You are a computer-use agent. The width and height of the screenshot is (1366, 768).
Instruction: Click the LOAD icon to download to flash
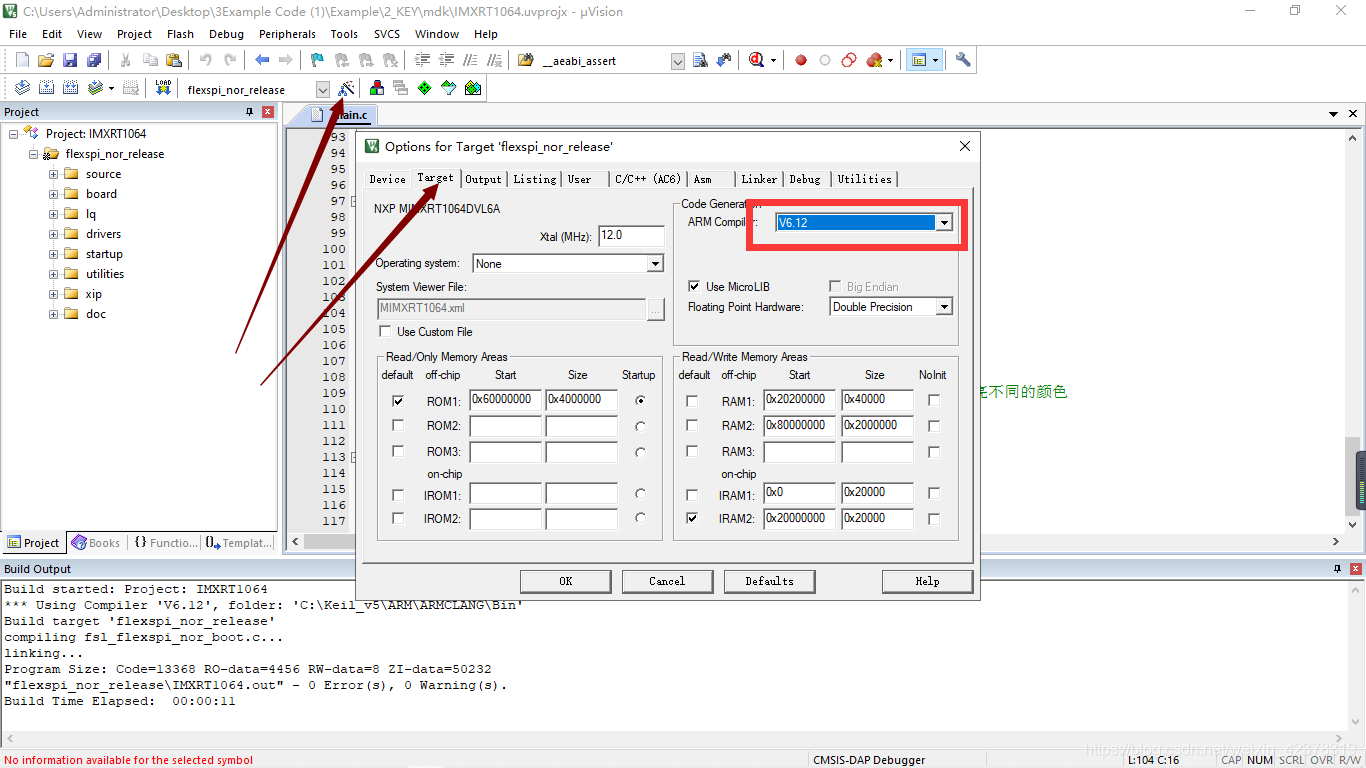[x=163, y=87]
